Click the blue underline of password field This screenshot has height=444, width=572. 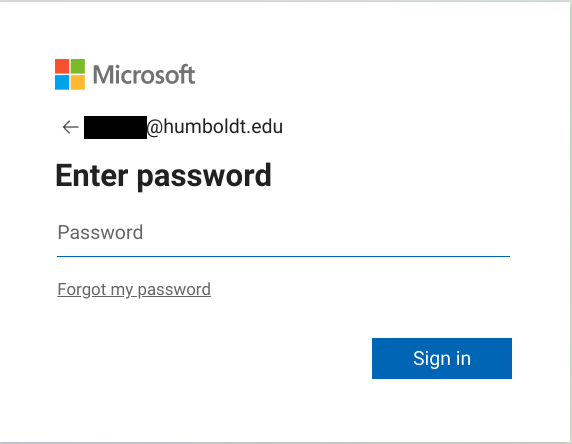283,256
